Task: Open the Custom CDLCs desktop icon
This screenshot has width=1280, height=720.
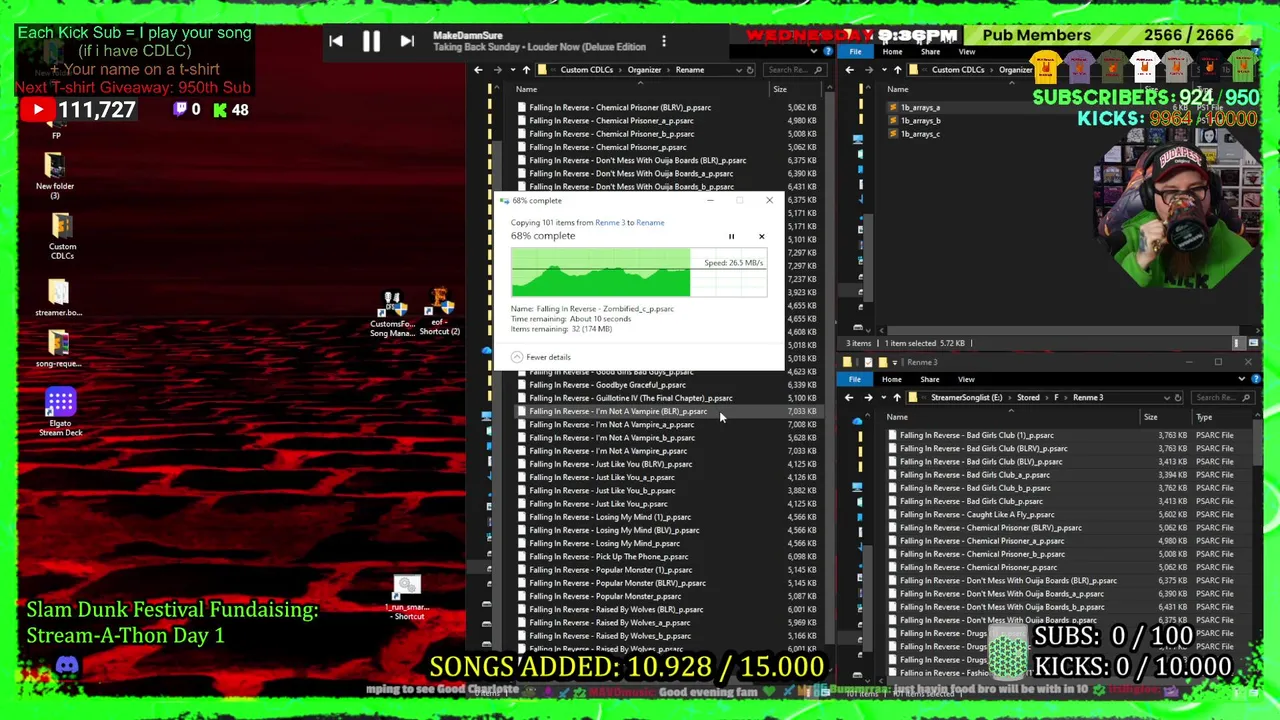Action: tap(62, 238)
